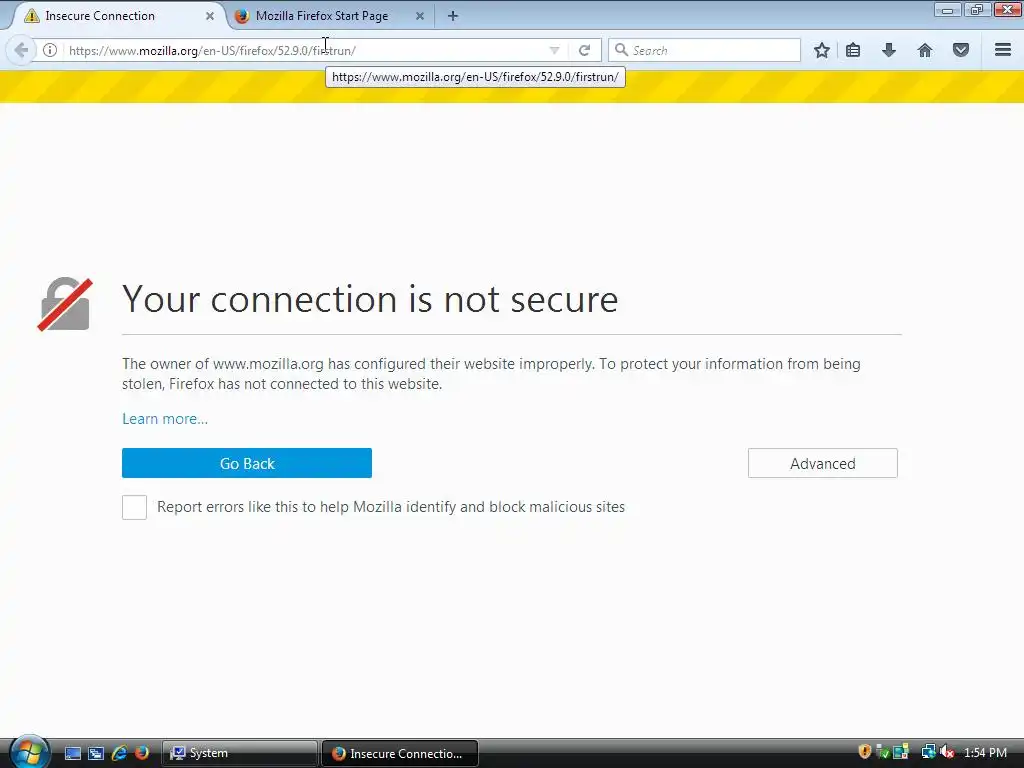Open the Firefox hamburger menu

[x=1003, y=50]
